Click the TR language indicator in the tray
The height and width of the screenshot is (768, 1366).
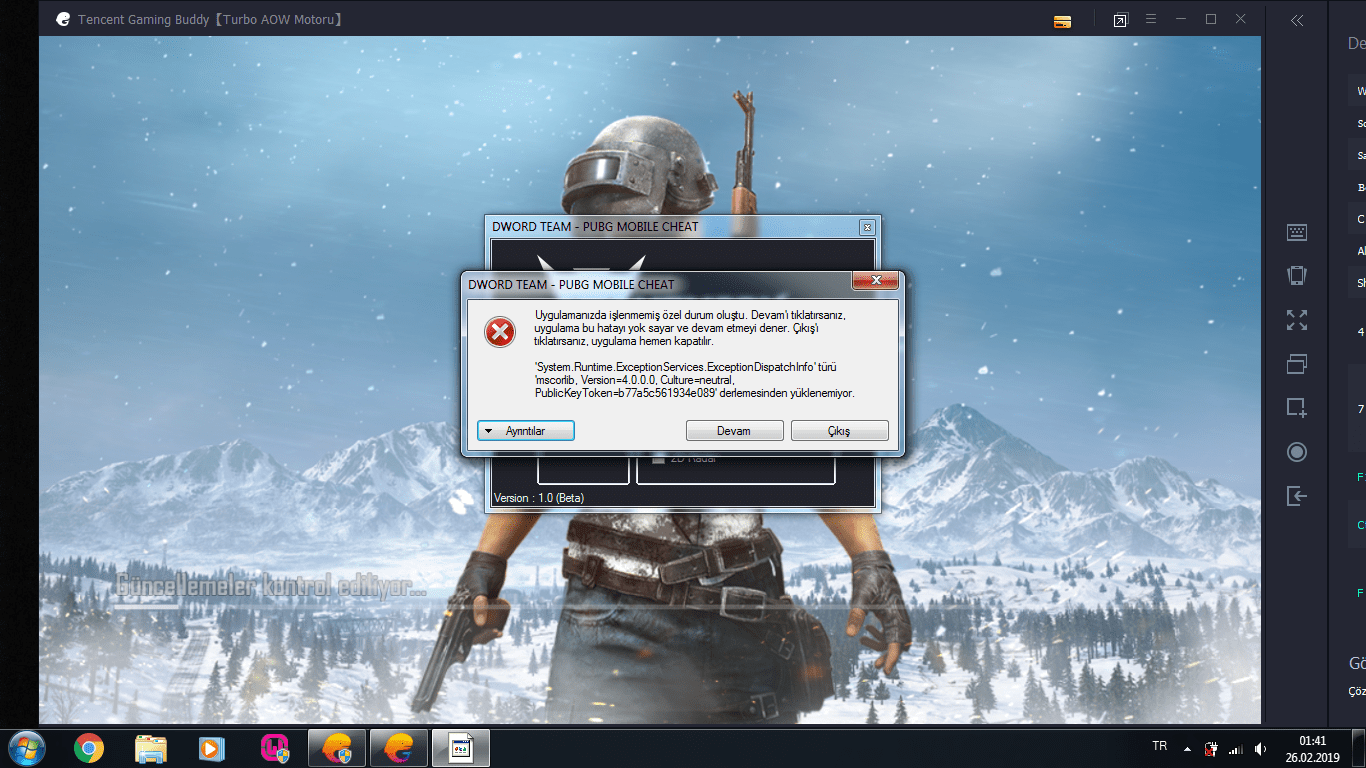[x=1160, y=747]
